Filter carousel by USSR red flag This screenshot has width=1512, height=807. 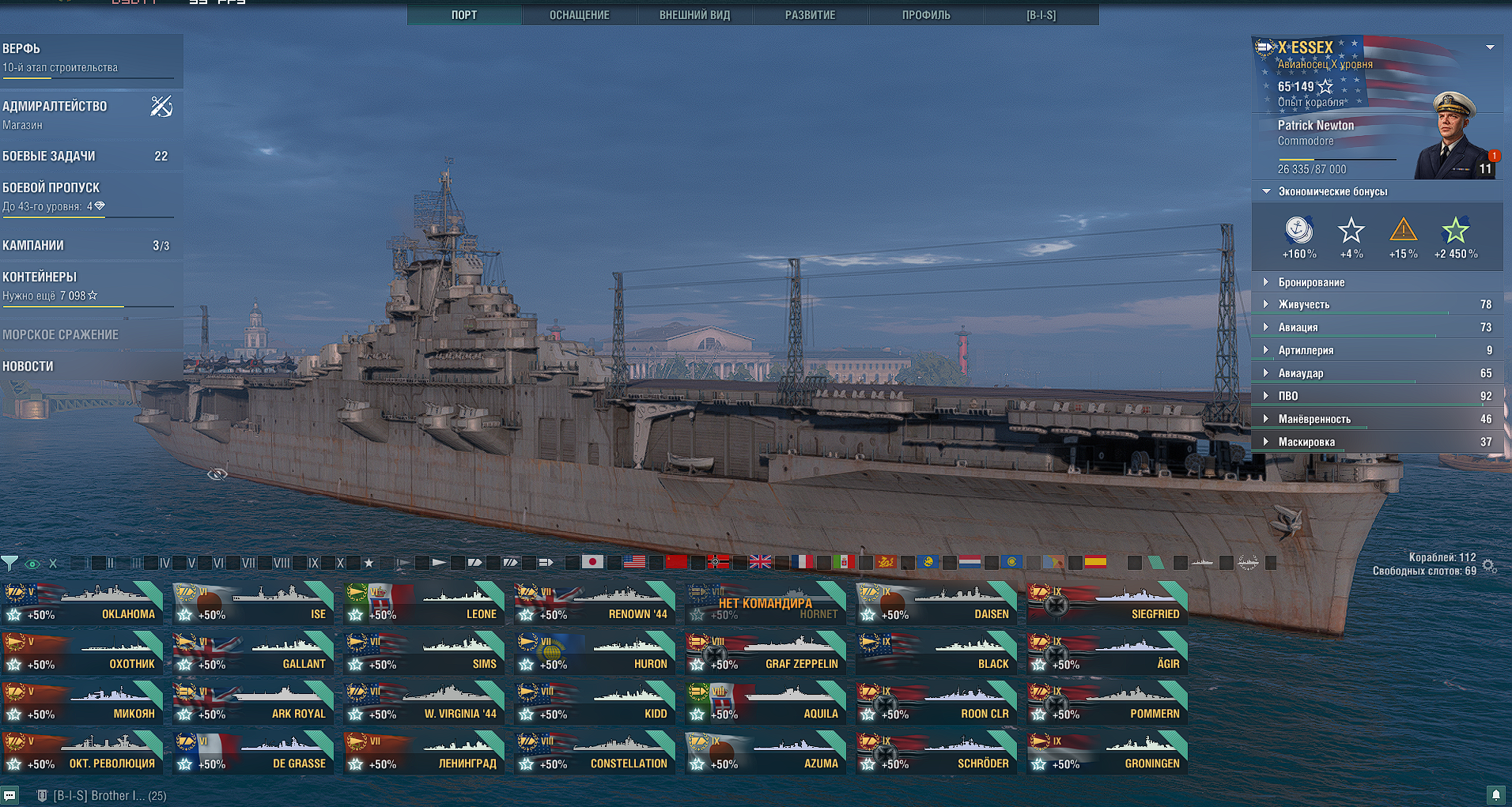tap(676, 562)
